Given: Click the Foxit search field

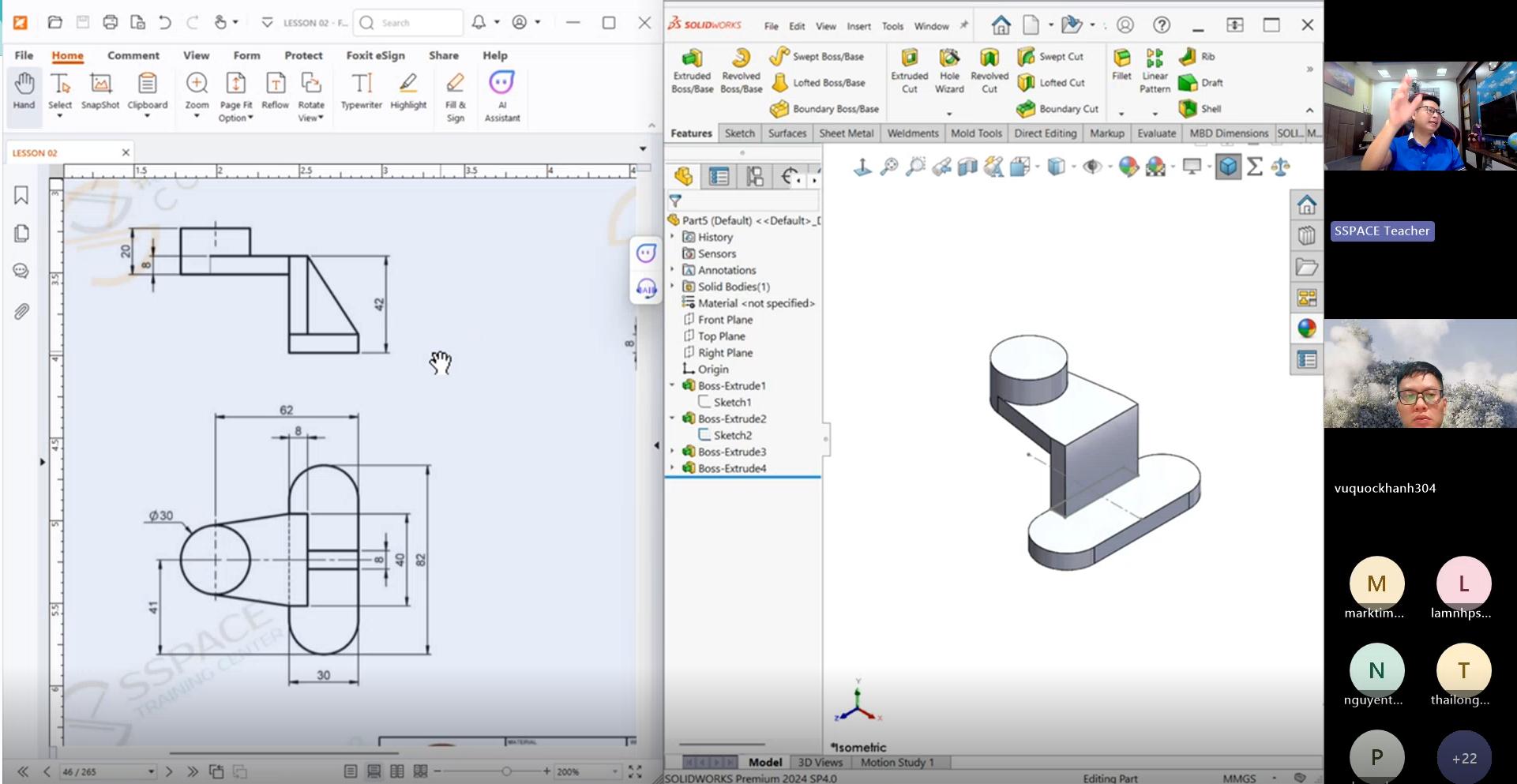Looking at the screenshot, I should click(x=408, y=23).
